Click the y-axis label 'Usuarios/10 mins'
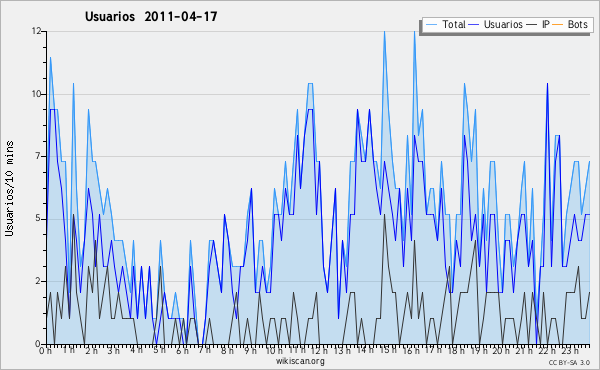This screenshot has width=600, height=370. pyautogui.click(x=9, y=189)
